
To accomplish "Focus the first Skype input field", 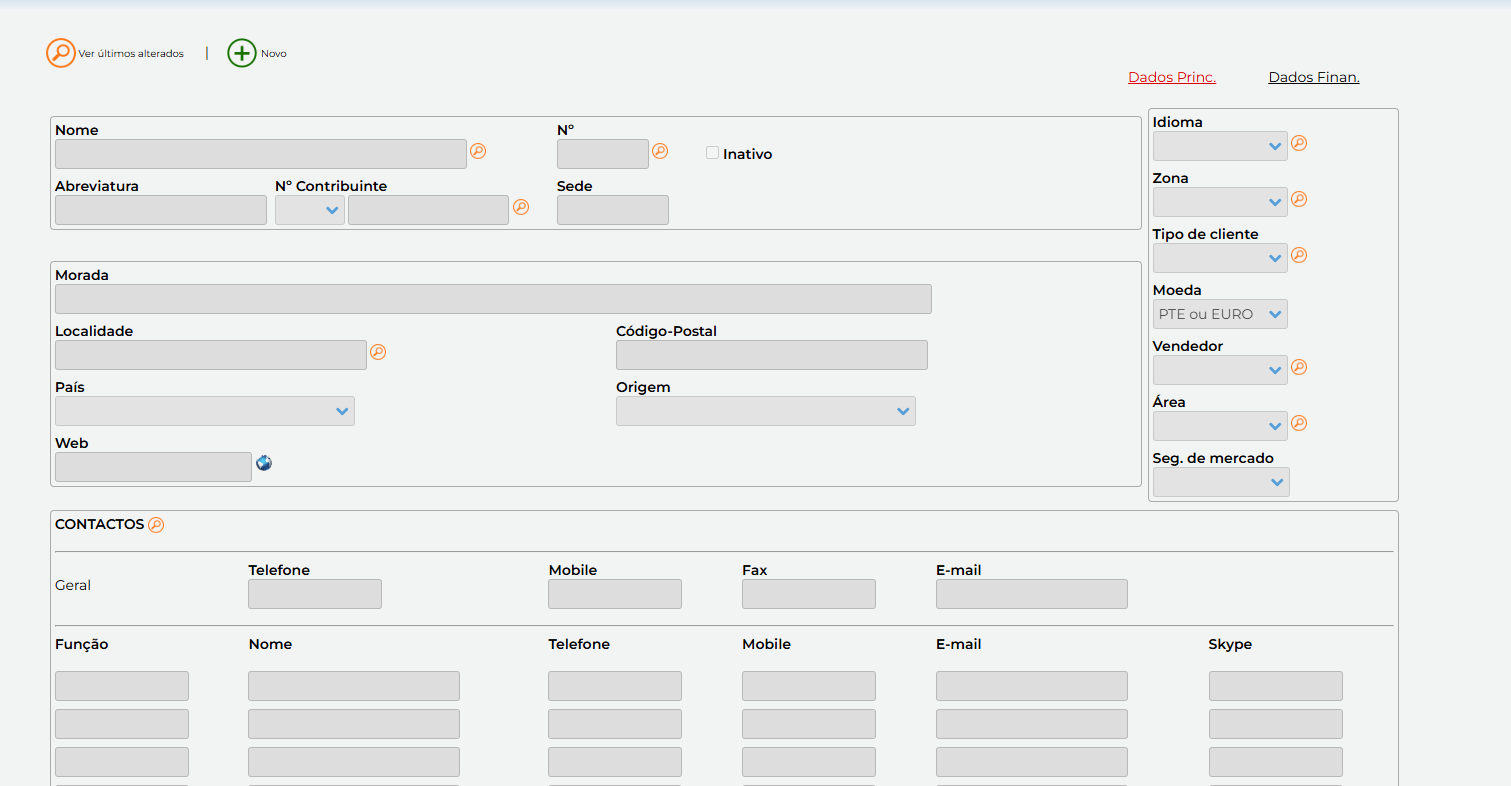I will (x=1276, y=686).
